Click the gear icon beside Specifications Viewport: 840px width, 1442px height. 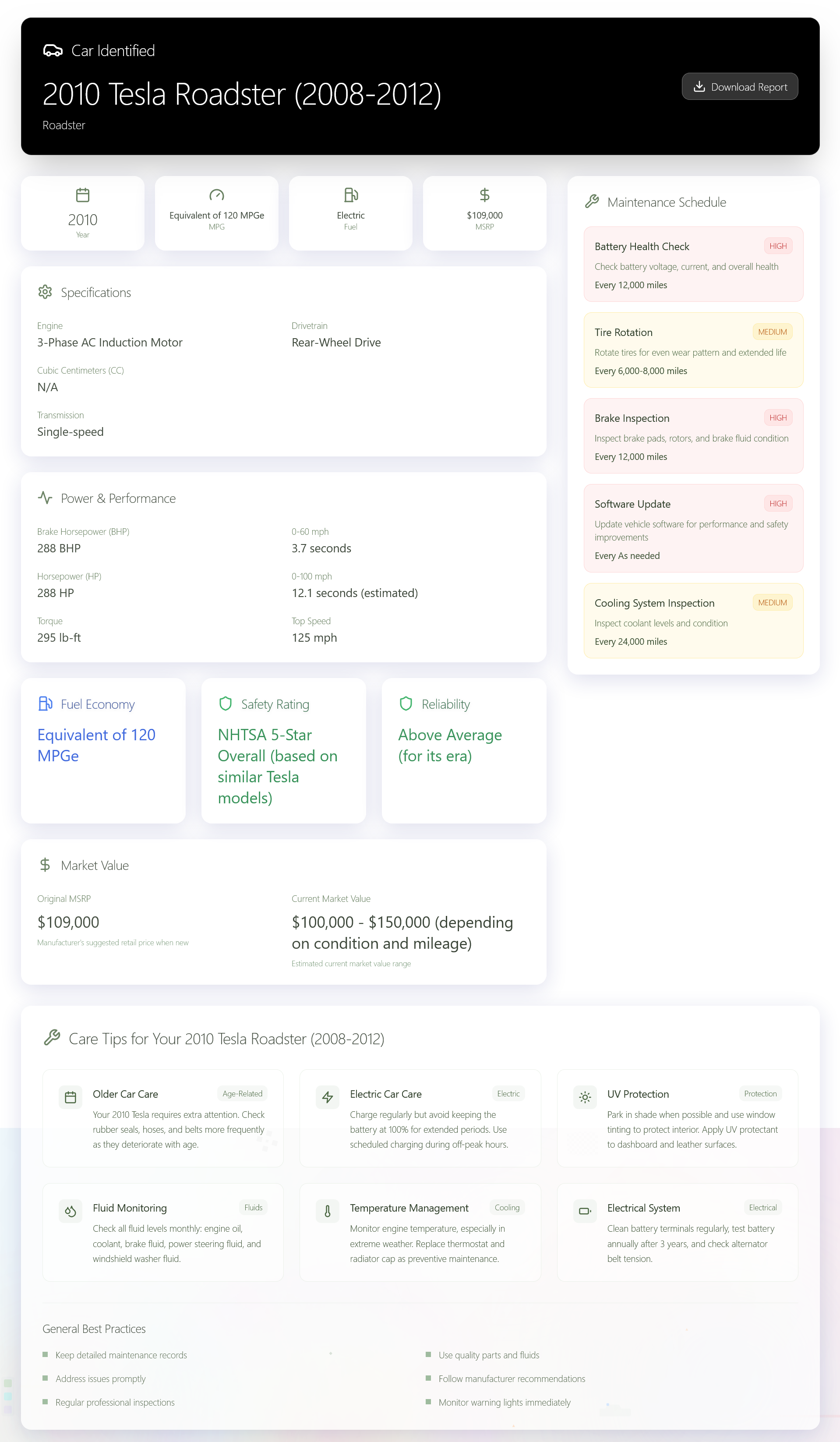(x=45, y=292)
